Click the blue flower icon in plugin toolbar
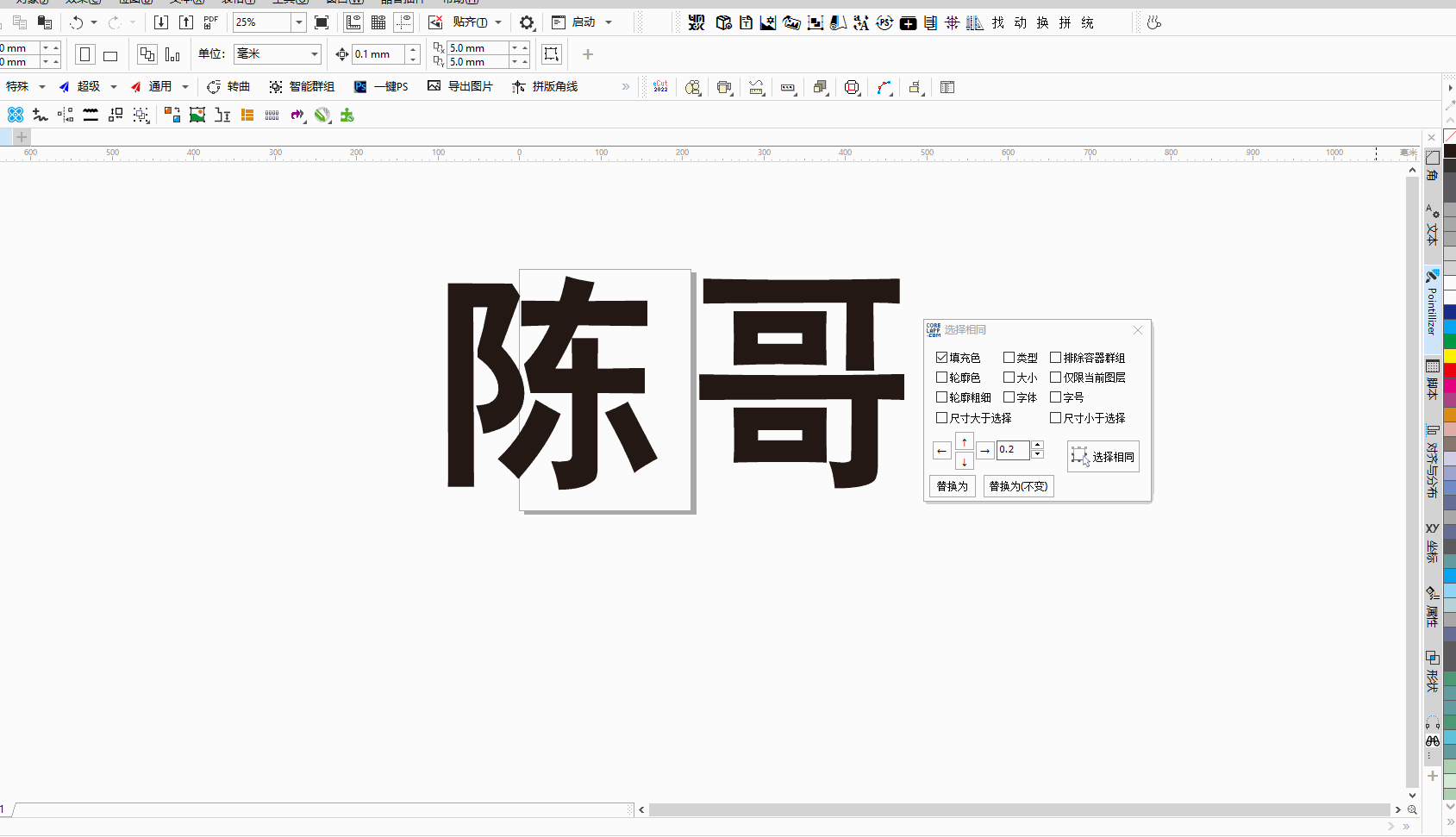Screen dimensions: 1456x837 point(15,115)
